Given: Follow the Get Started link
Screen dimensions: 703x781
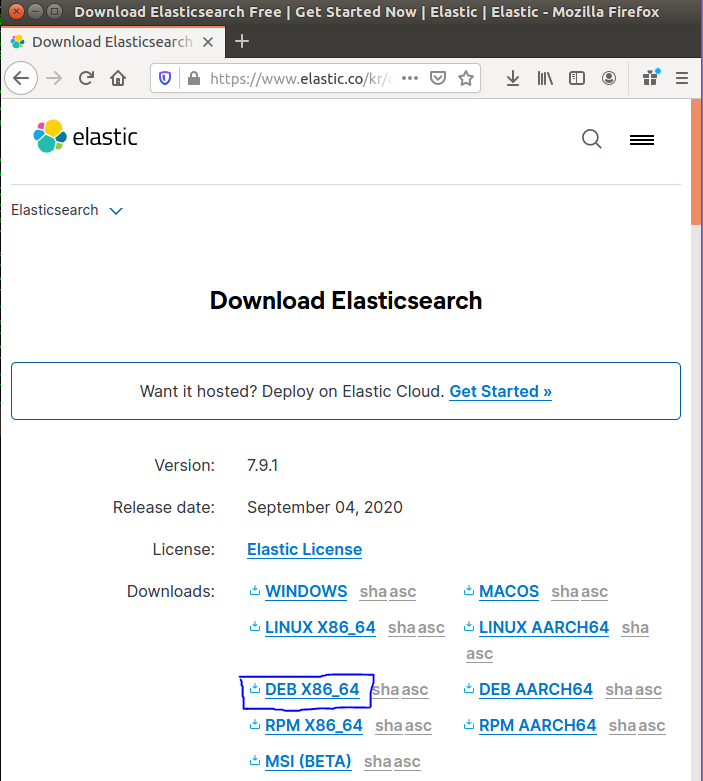Looking at the screenshot, I should coord(500,391).
